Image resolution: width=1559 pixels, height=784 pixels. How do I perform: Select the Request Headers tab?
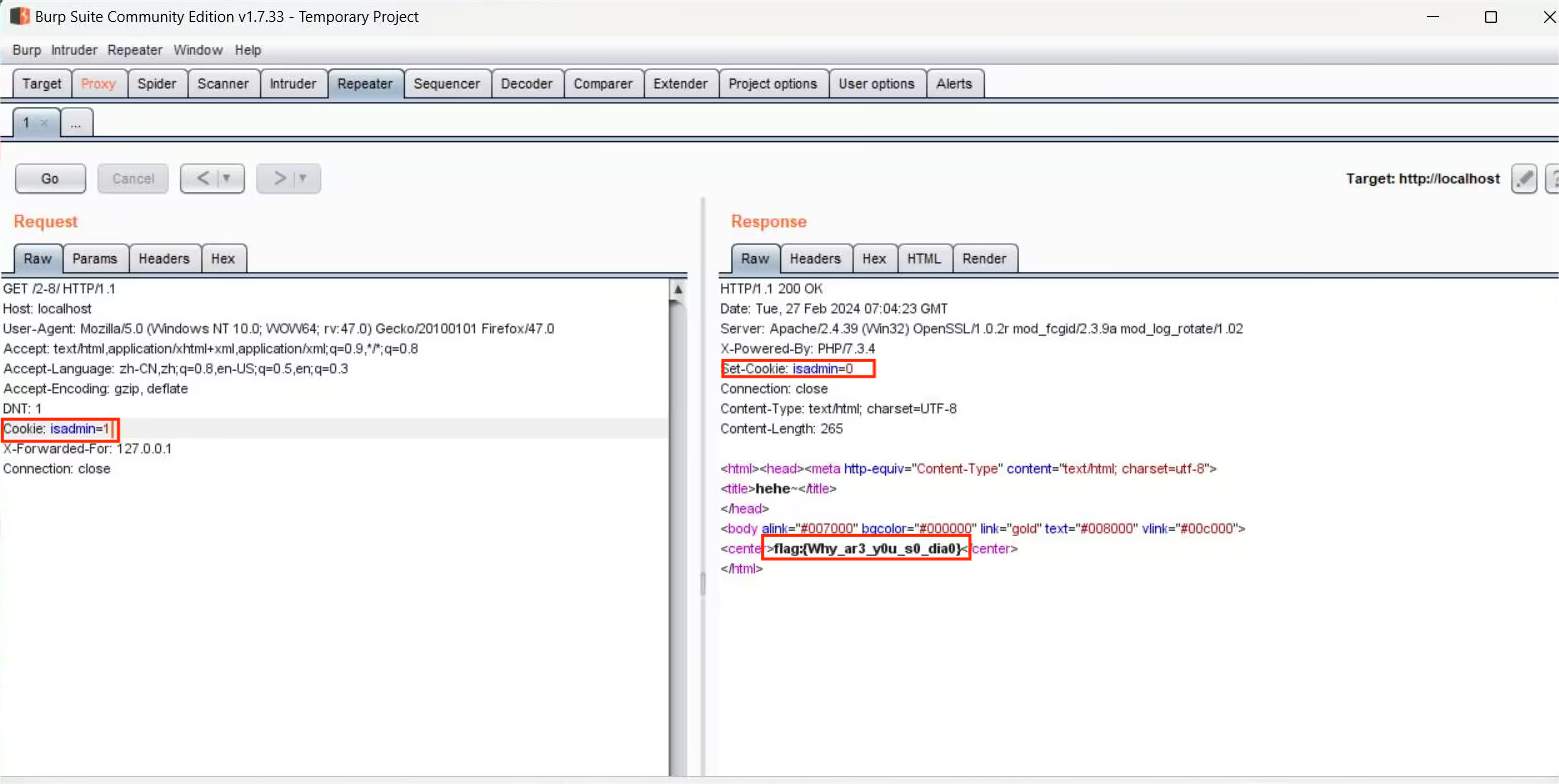pyautogui.click(x=164, y=258)
